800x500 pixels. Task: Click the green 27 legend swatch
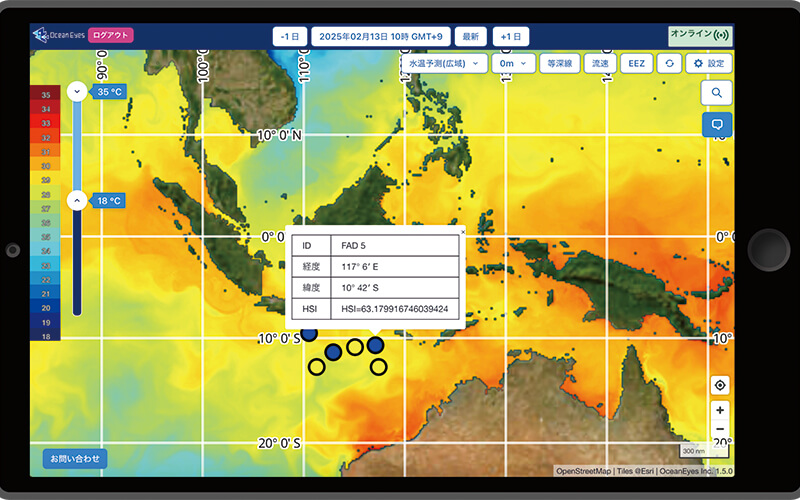coord(45,209)
